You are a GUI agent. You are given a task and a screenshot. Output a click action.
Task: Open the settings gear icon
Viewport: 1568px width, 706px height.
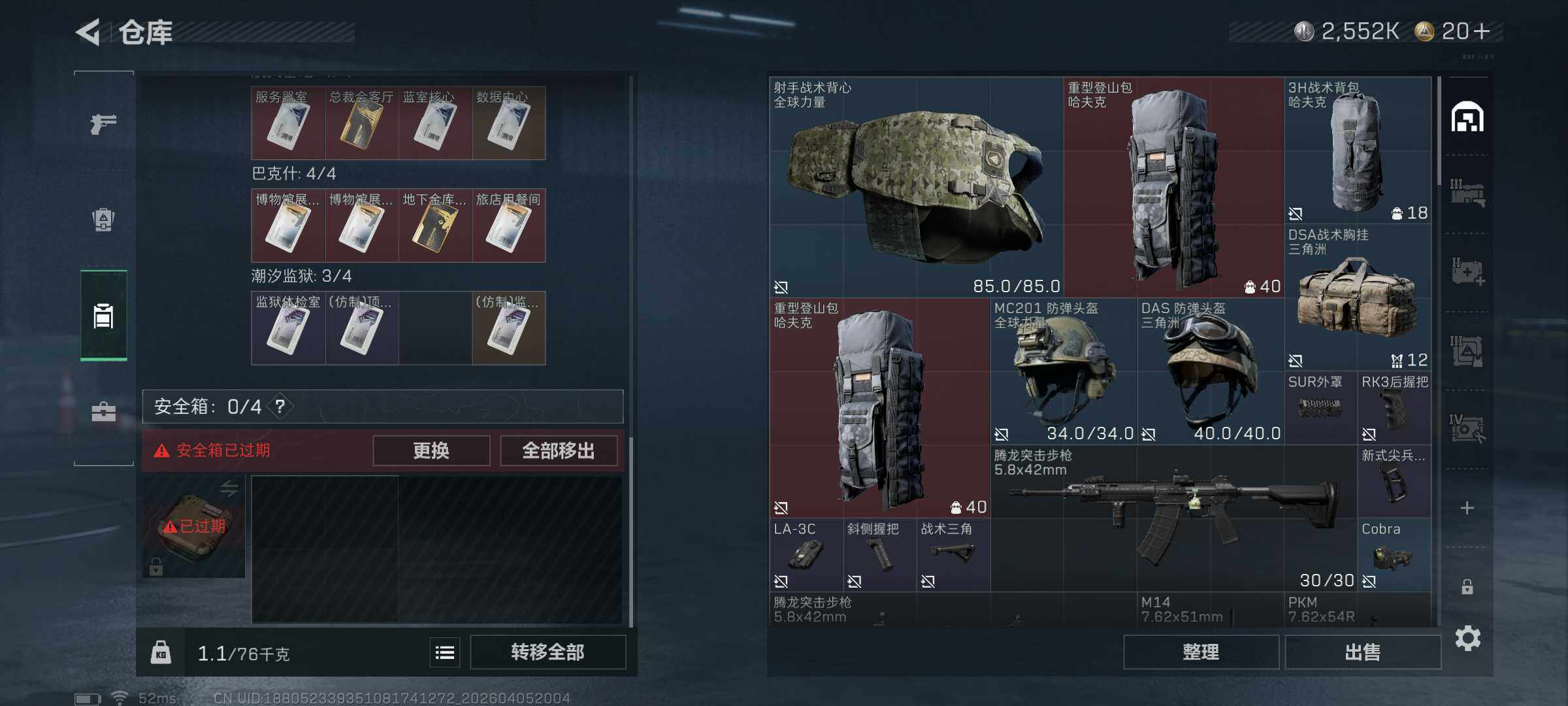[x=1467, y=638]
